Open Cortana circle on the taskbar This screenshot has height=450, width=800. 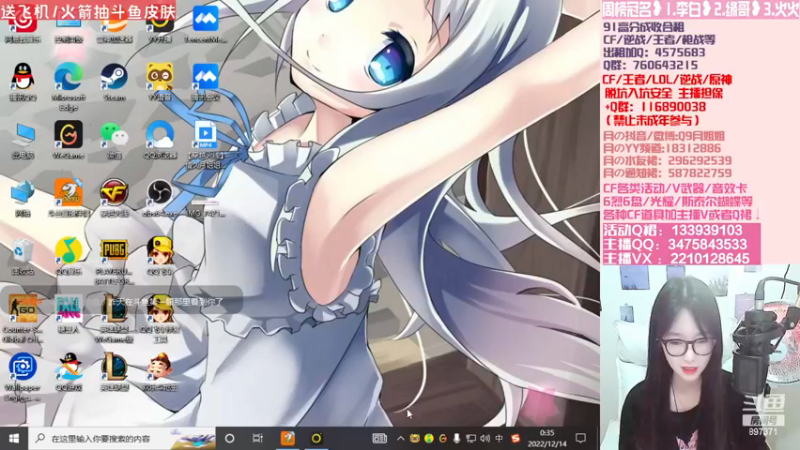(x=230, y=438)
